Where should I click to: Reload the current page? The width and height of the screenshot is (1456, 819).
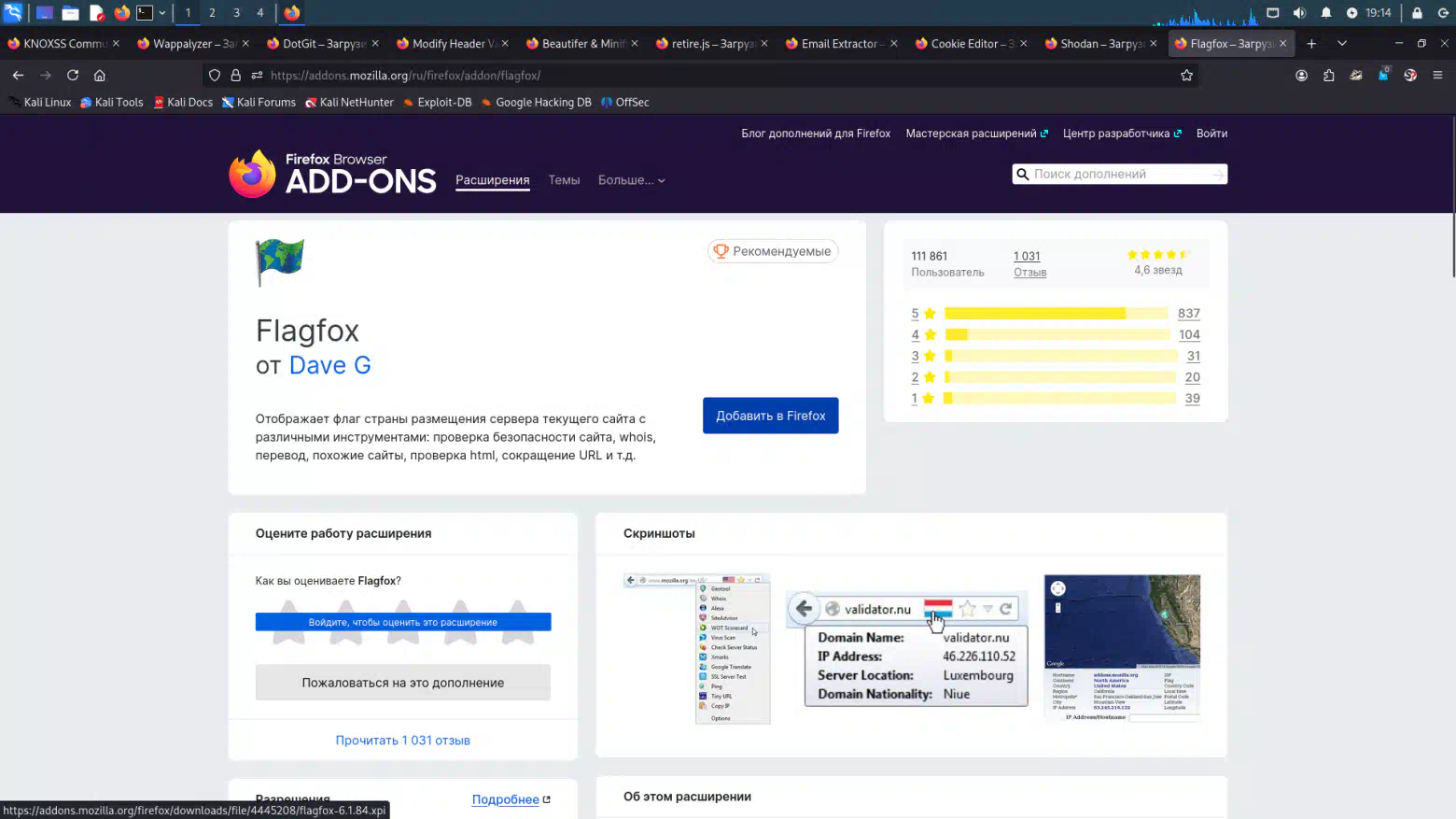[73, 76]
